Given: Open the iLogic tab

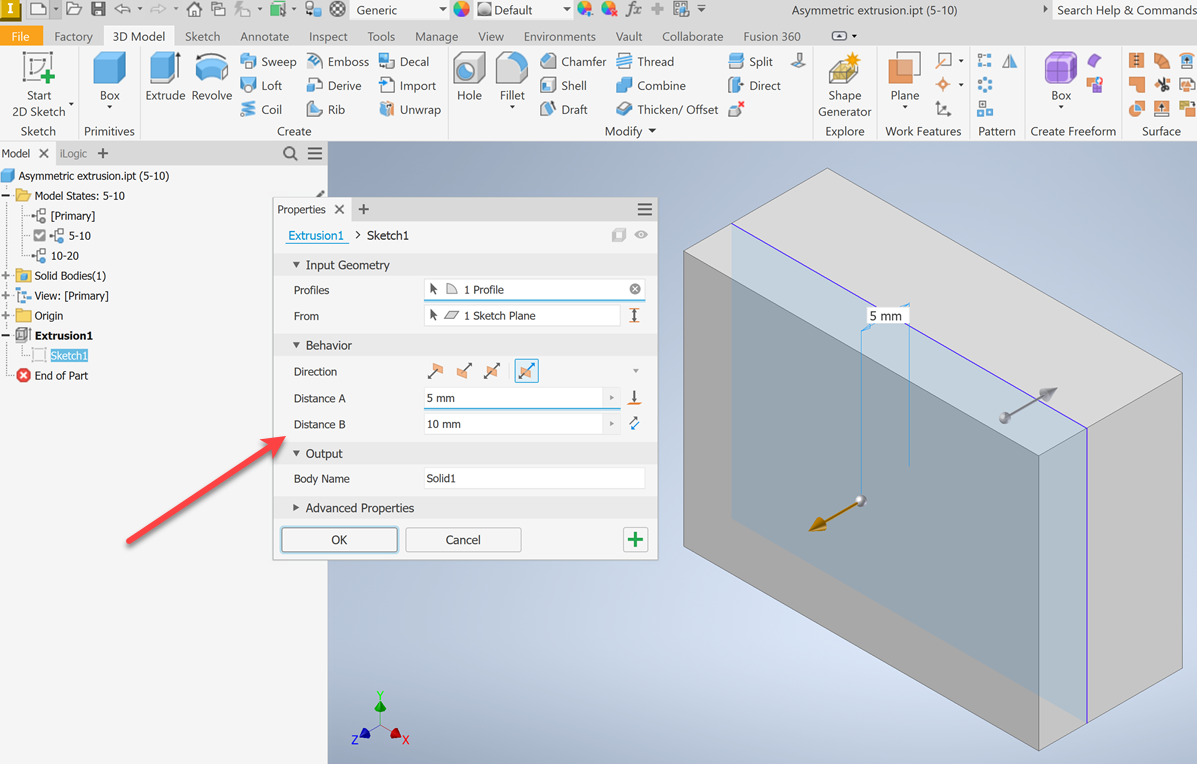Looking at the screenshot, I should click(72, 153).
